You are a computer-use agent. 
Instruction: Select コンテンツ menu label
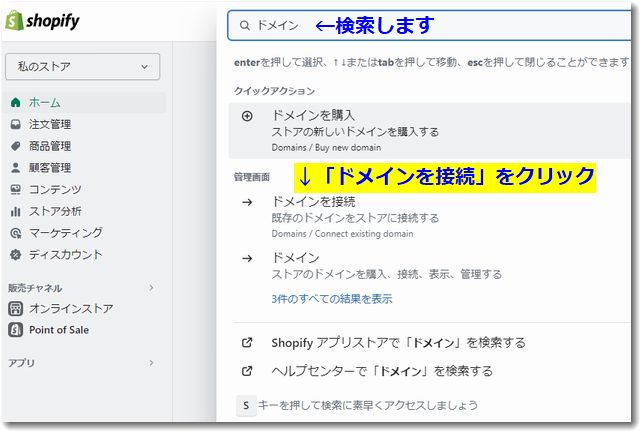click(55, 189)
